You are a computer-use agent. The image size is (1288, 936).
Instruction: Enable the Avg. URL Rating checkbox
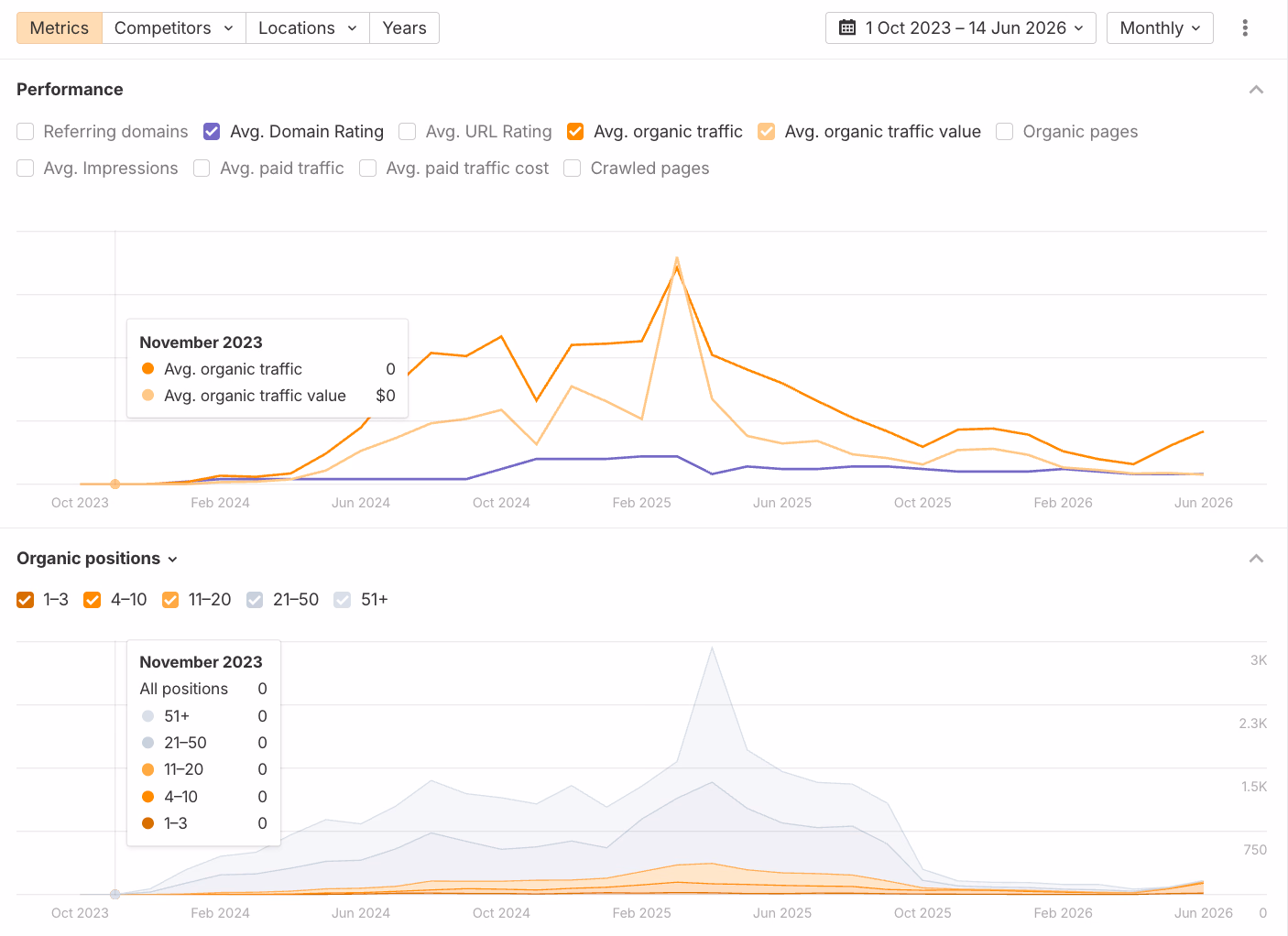pyautogui.click(x=408, y=132)
